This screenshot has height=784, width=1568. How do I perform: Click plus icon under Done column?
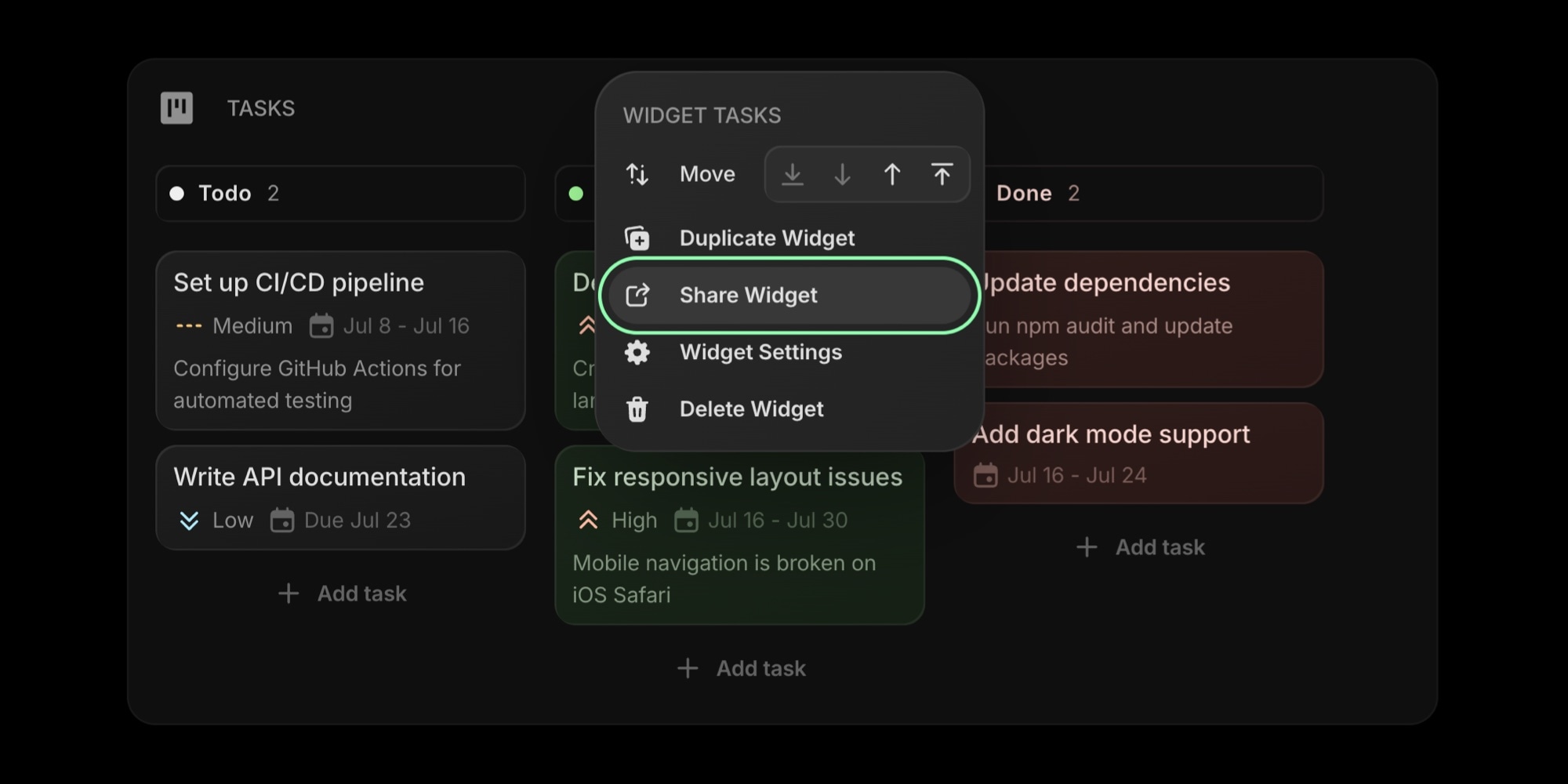click(x=1087, y=547)
